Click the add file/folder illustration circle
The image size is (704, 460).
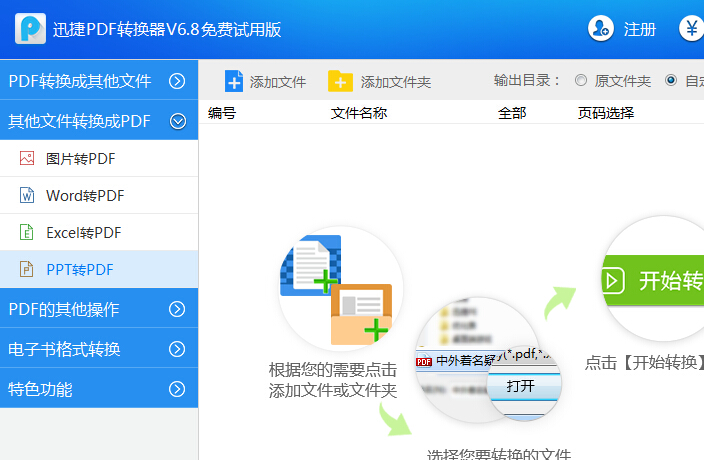tap(340, 289)
